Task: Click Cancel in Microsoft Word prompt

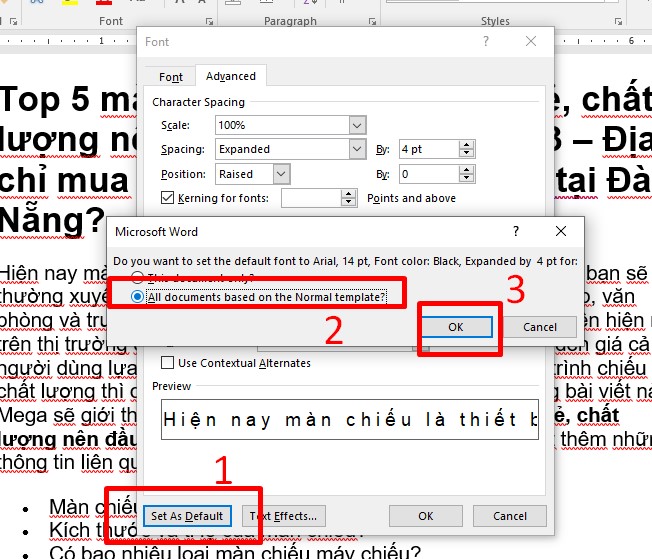Action: click(540, 327)
